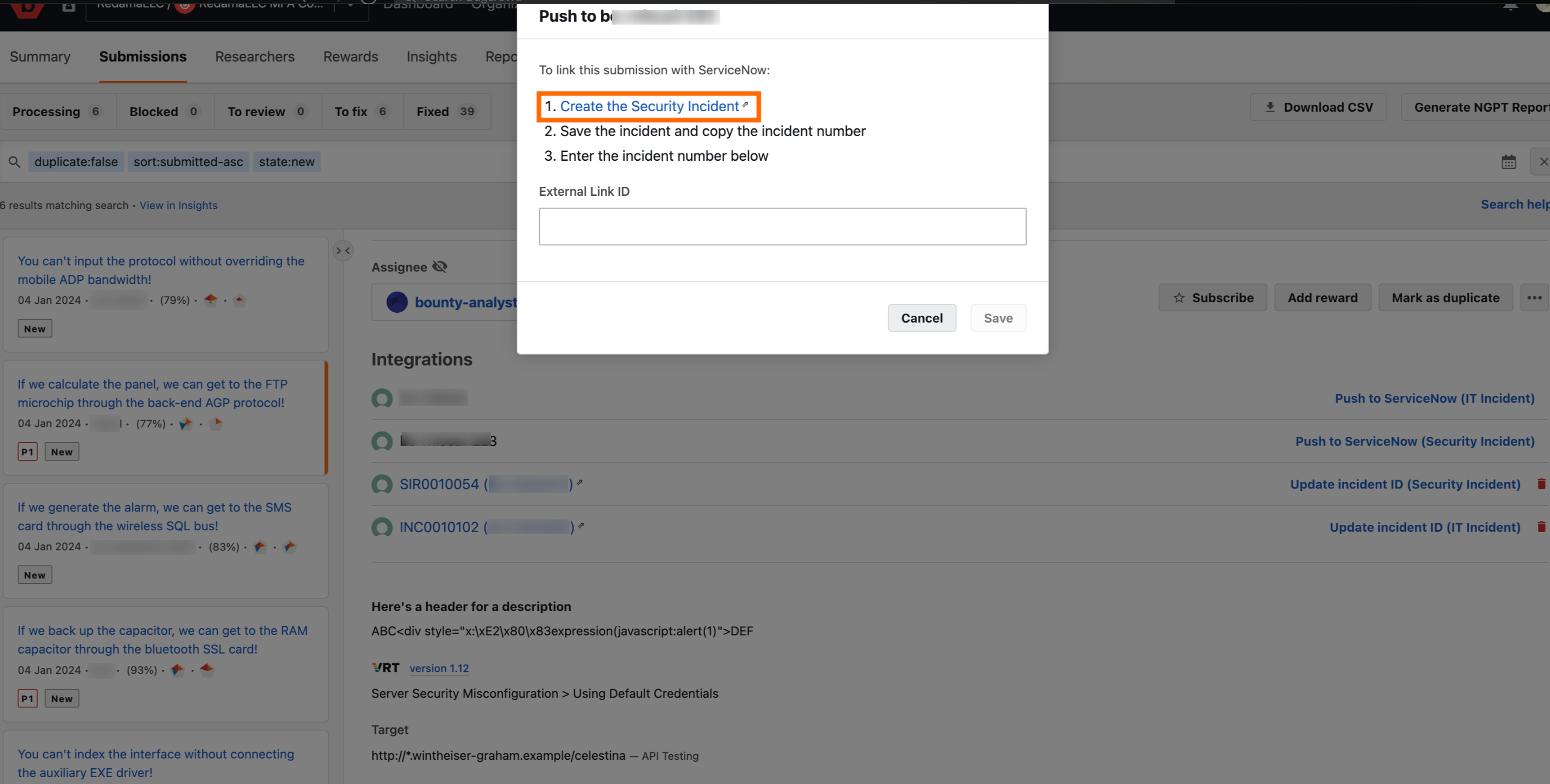The image size is (1550, 784).
Task: Update incident ID for Security Incident
Action: (1405, 484)
